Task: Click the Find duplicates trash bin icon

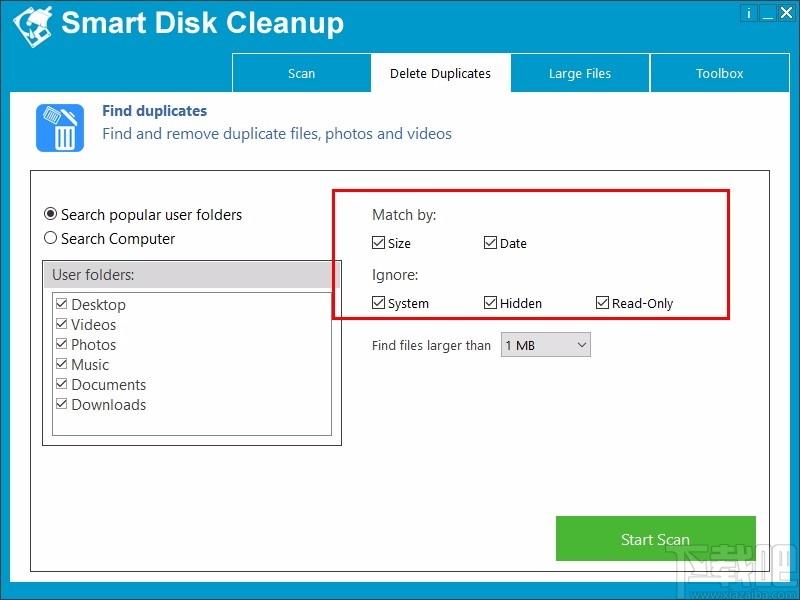Action: pyautogui.click(x=60, y=128)
